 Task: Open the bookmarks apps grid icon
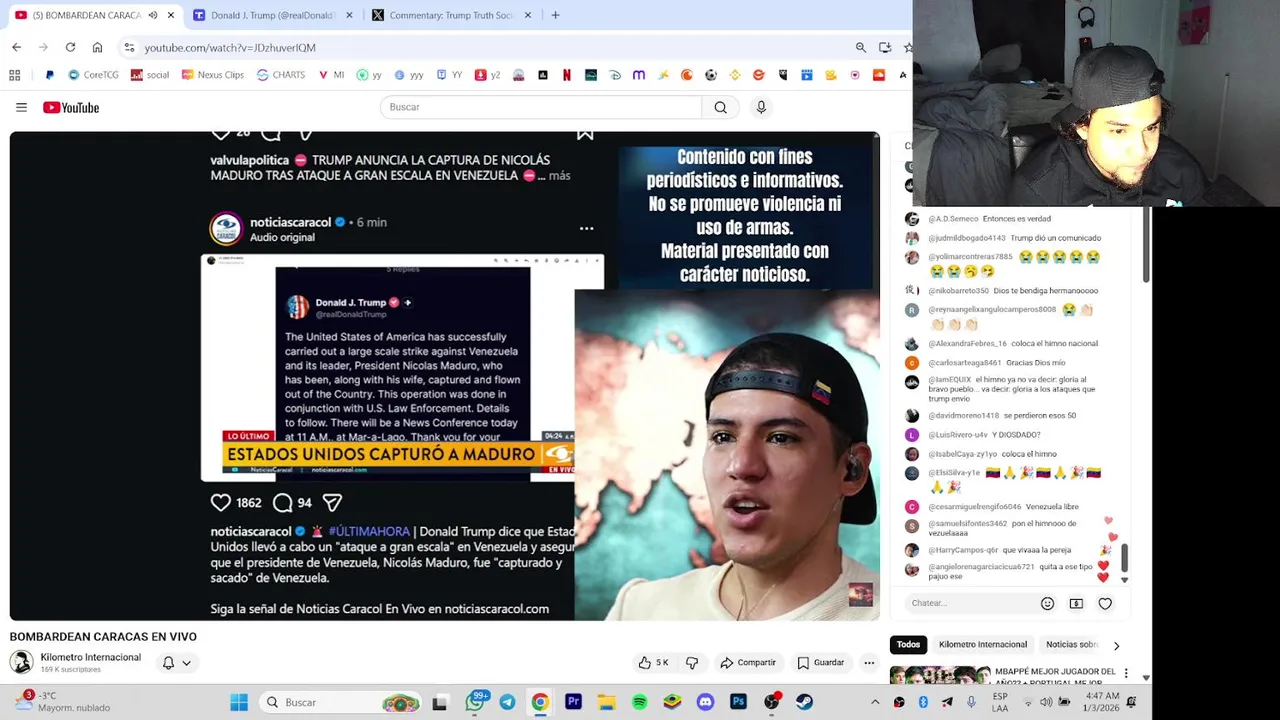coord(14,75)
